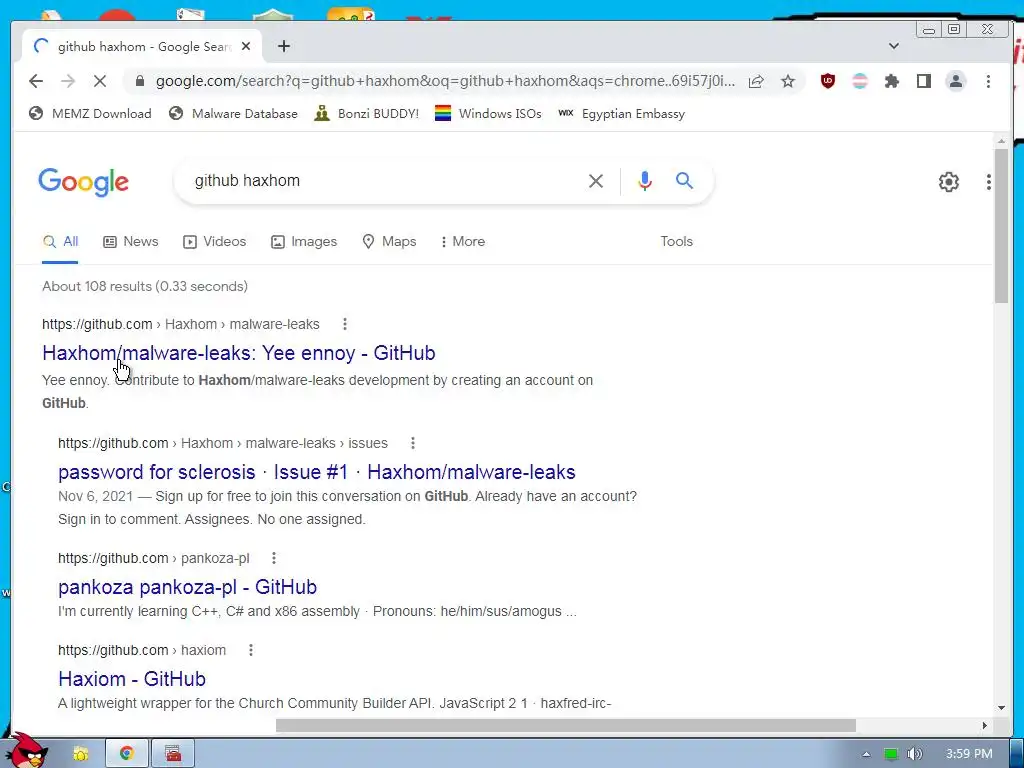This screenshot has height=768, width=1024.
Task: Open the Malware Database bookmark
Action: [233, 114]
